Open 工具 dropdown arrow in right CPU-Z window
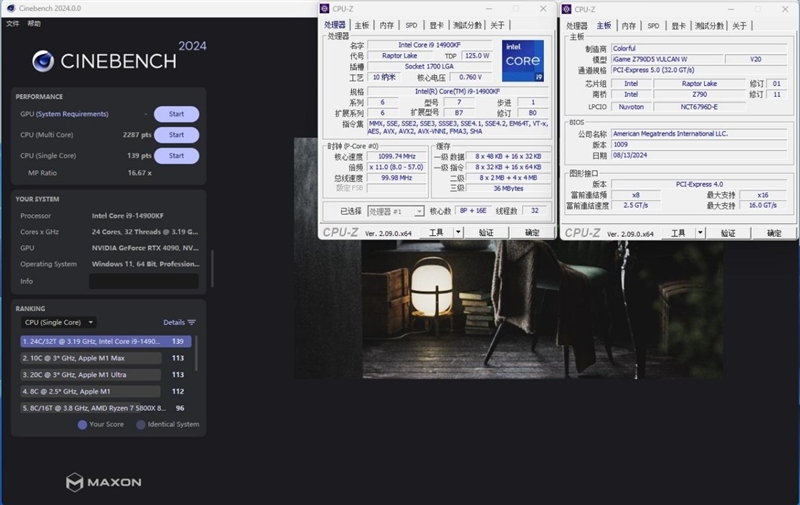800x505 pixels. (700, 233)
